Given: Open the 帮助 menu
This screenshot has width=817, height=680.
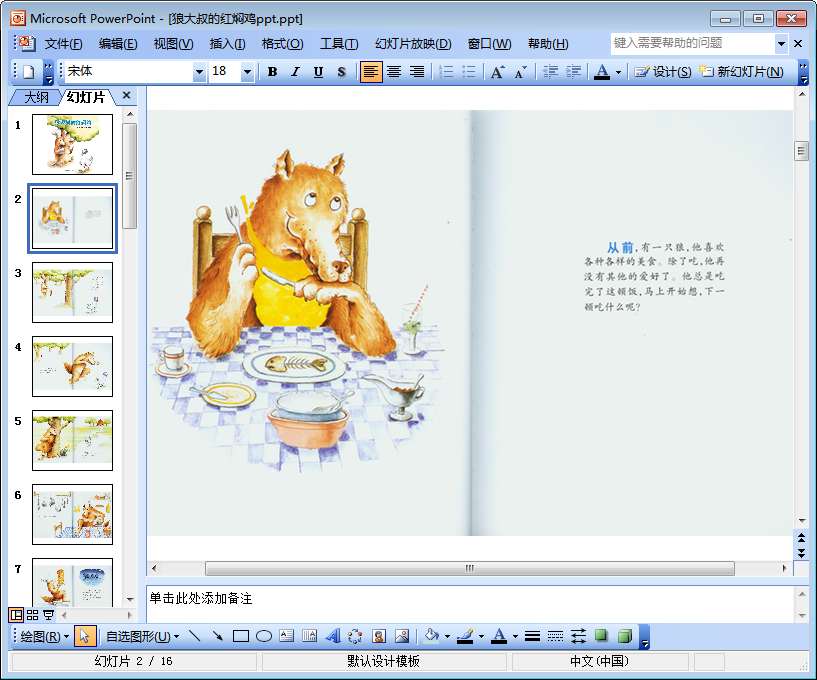Looking at the screenshot, I should click(548, 44).
